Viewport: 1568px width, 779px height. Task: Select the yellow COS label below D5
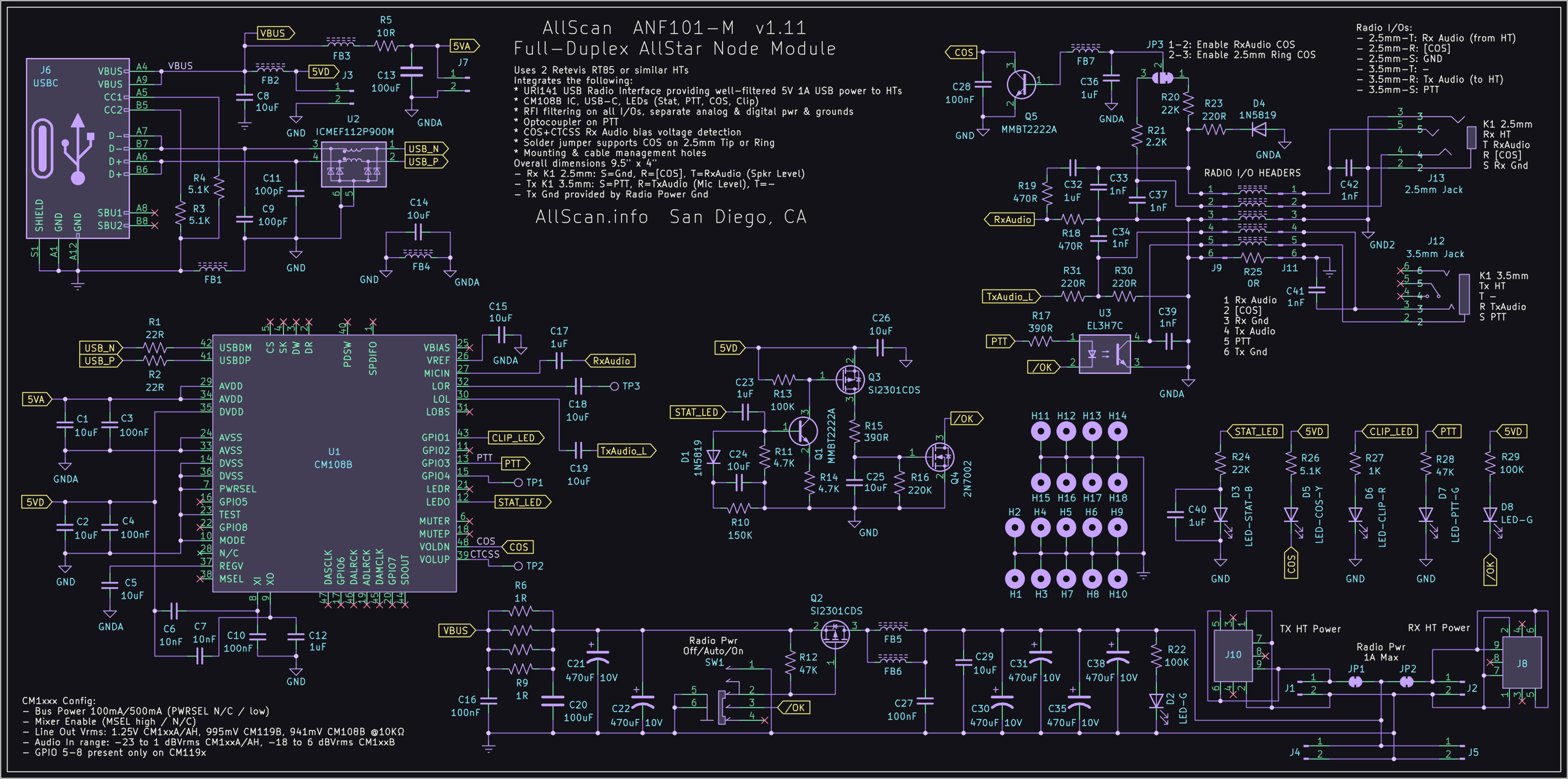click(x=1291, y=564)
